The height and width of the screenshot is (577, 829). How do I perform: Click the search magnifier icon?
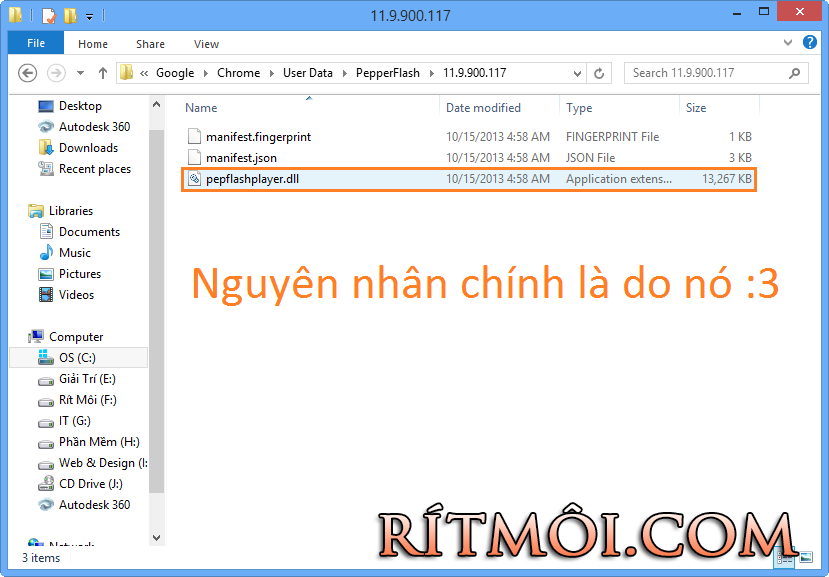794,73
